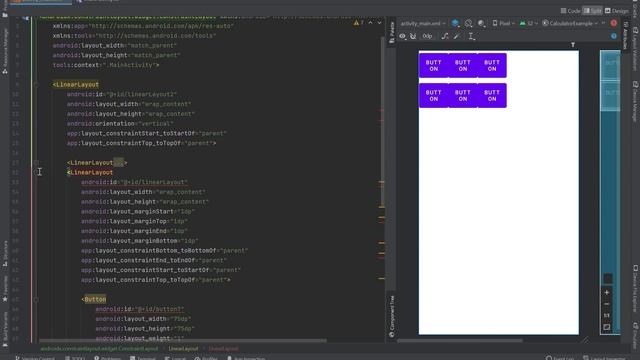The image size is (640, 360).
Task: Toggle autoconnect magnet icon
Action: tap(413, 36)
